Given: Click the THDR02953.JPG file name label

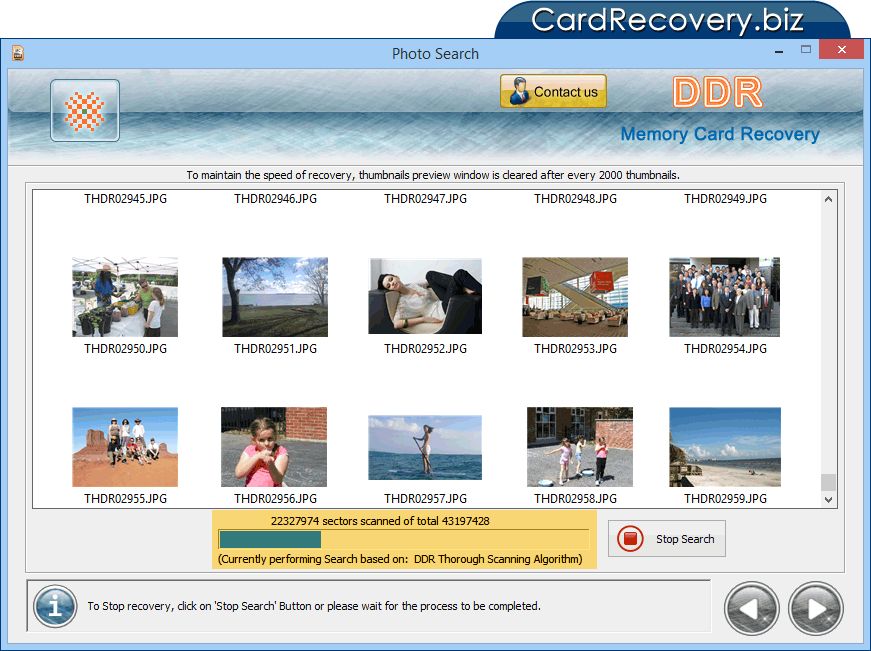Looking at the screenshot, I should [575, 349].
